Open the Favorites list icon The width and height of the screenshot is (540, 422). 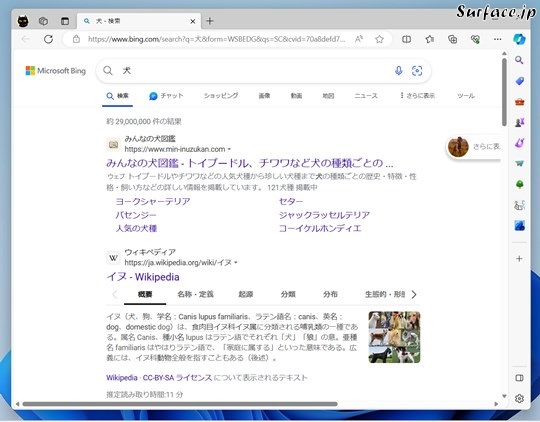[429, 39]
